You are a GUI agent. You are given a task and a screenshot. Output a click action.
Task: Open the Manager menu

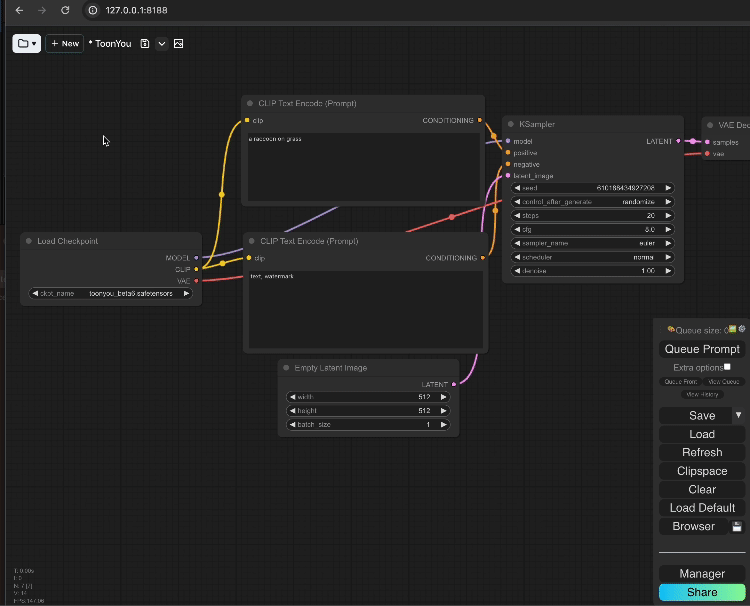(702, 574)
